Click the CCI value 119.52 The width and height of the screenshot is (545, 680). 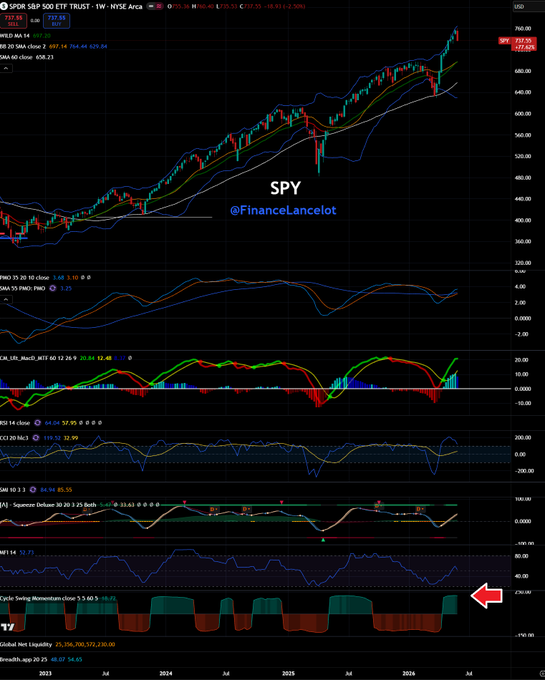tap(52, 438)
